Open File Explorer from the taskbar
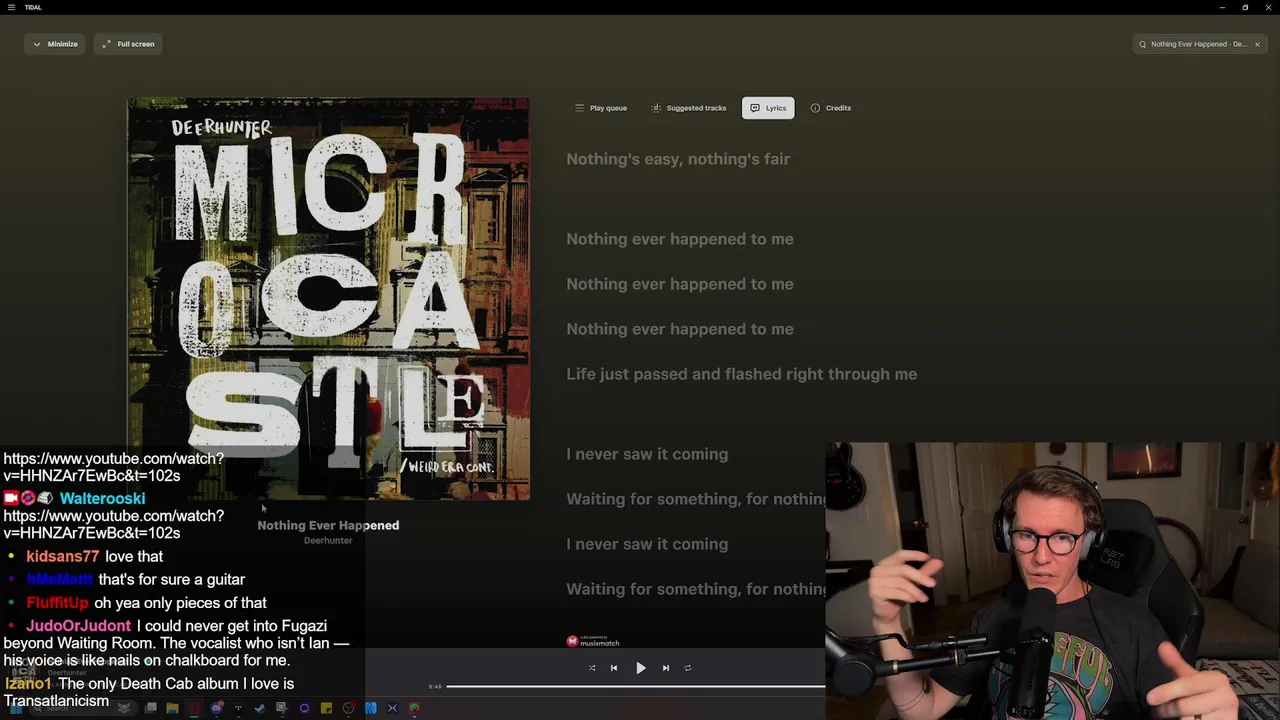 click(172, 708)
